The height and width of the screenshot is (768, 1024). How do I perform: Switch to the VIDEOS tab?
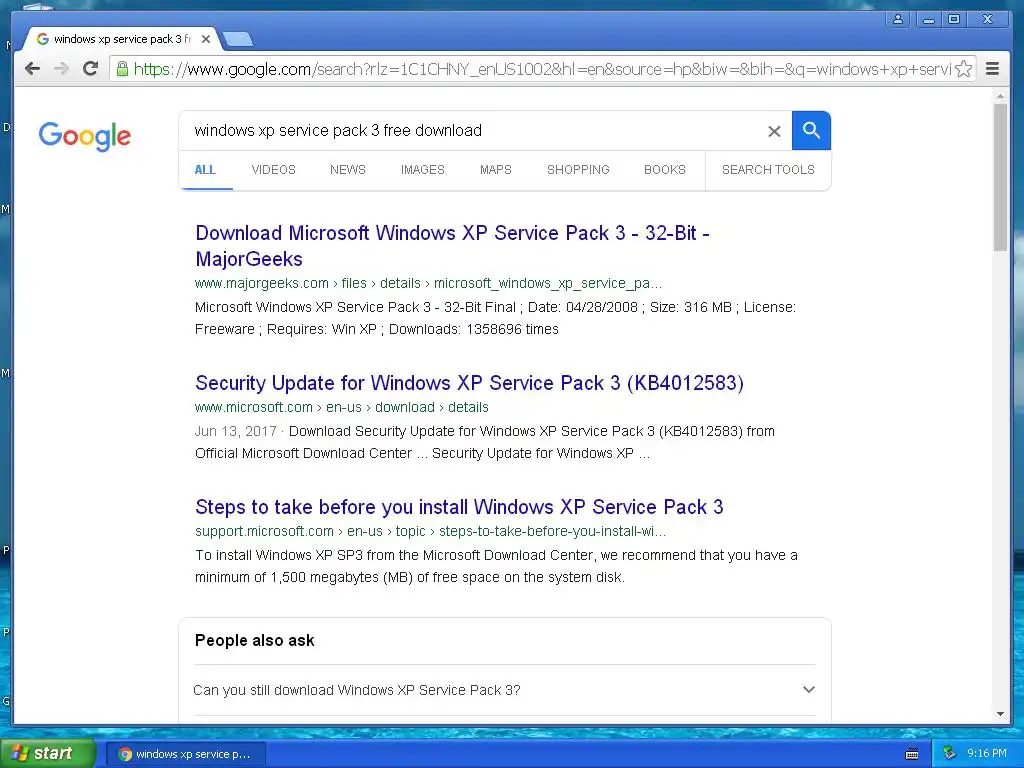click(x=273, y=170)
